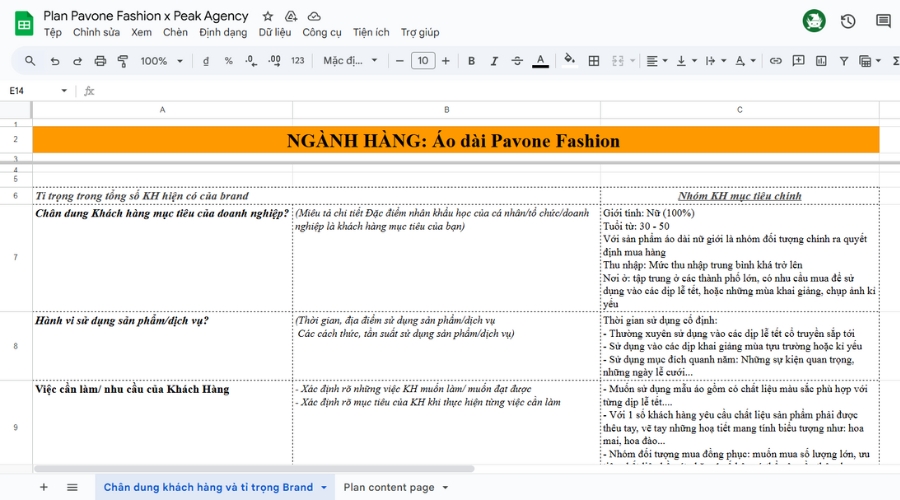Insert a link with chain icon
900x500 pixels.
(x=775, y=61)
